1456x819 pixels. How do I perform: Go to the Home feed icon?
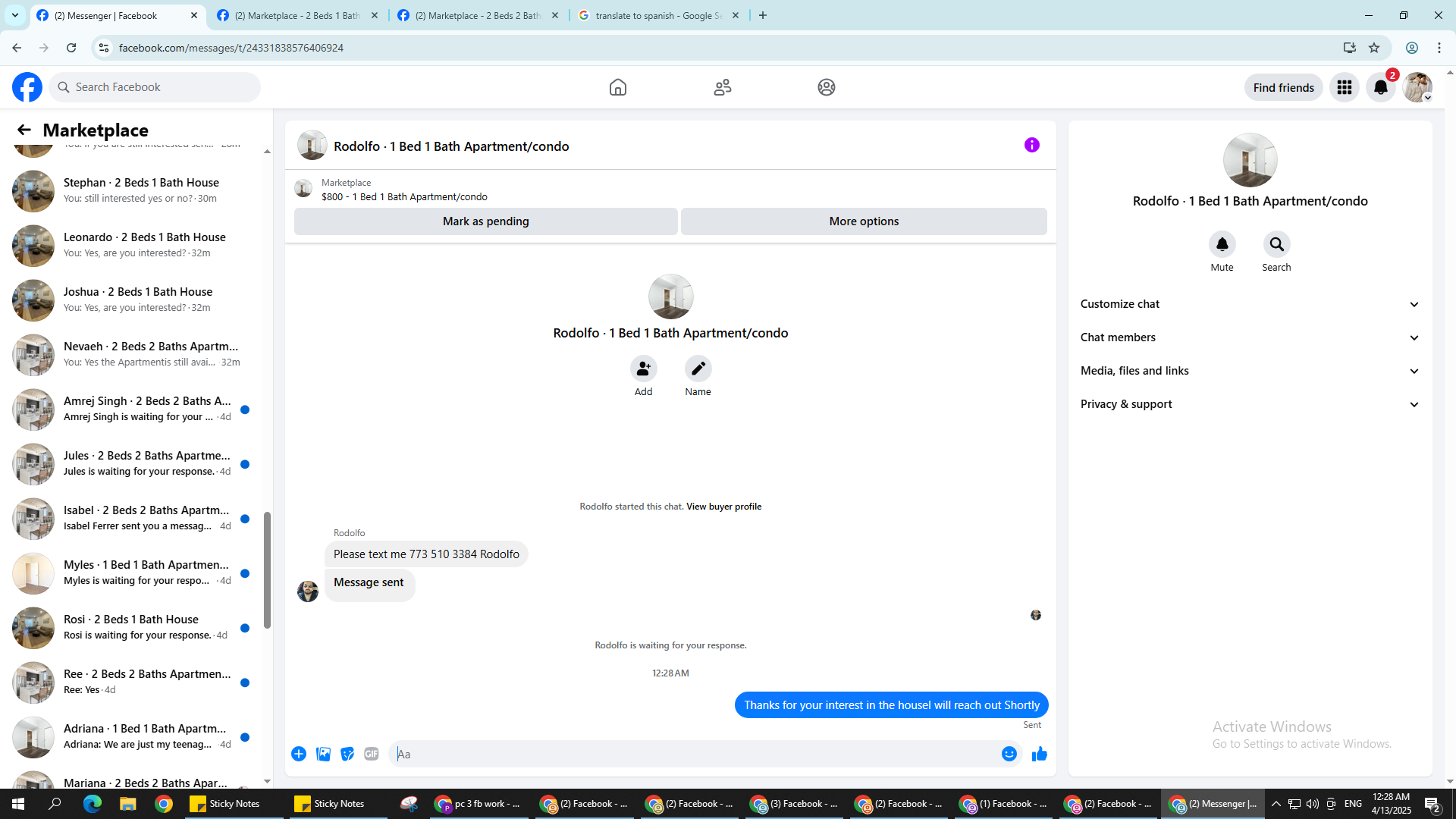click(618, 87)
